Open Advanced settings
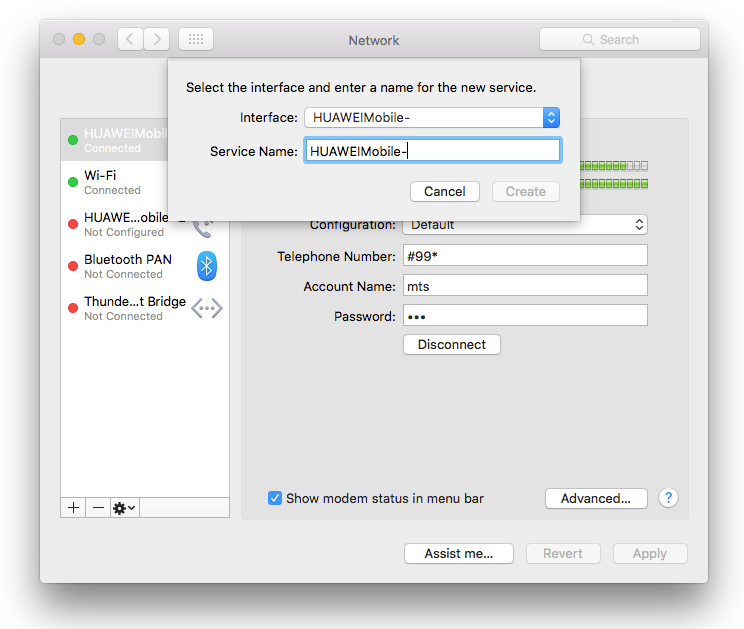744x629 pixels. (596, 499)
